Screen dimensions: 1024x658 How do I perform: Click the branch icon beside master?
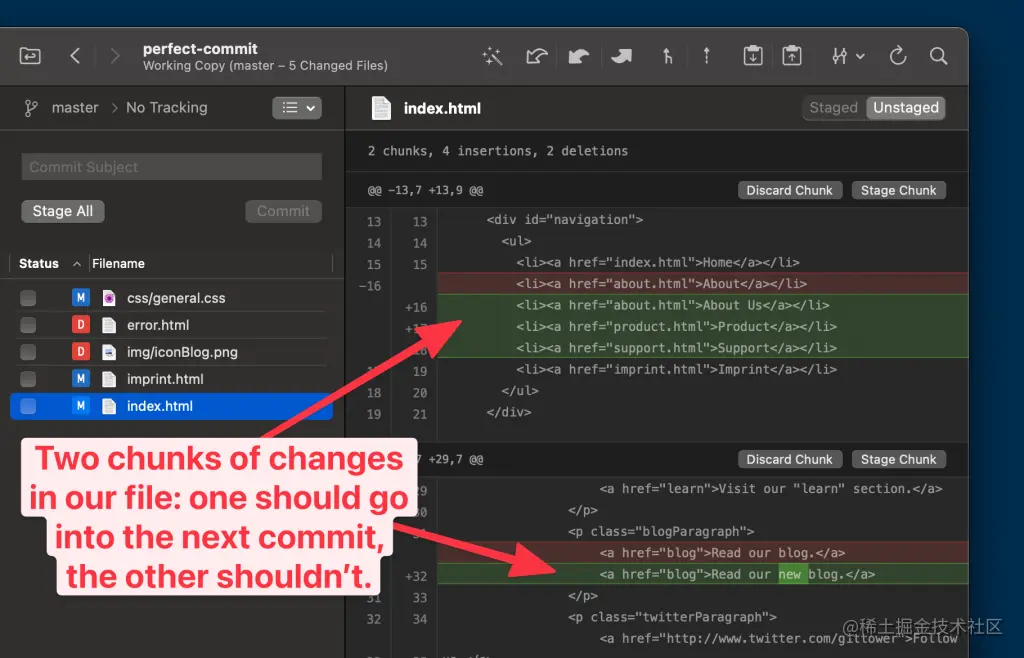tap(30, 108)
